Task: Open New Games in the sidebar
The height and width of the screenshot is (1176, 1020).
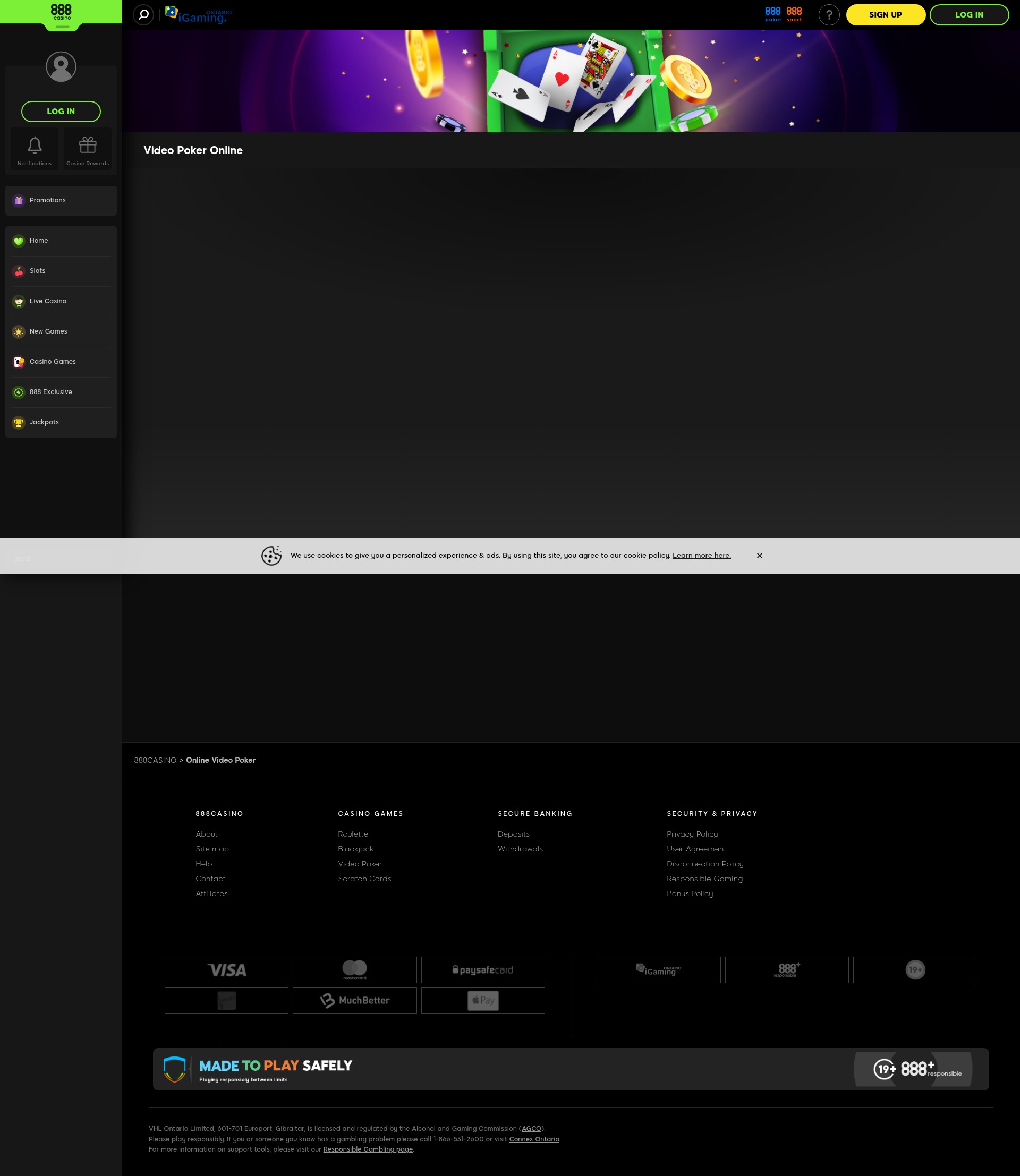Action: point(61,331)
